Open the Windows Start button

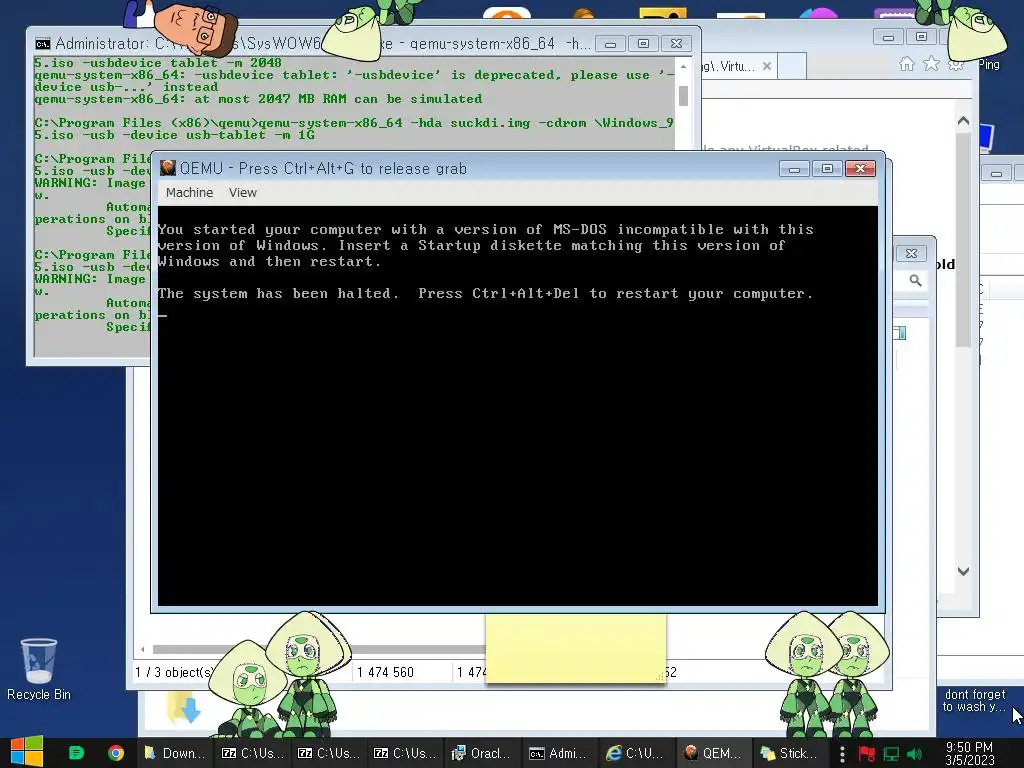pos(27,752)
